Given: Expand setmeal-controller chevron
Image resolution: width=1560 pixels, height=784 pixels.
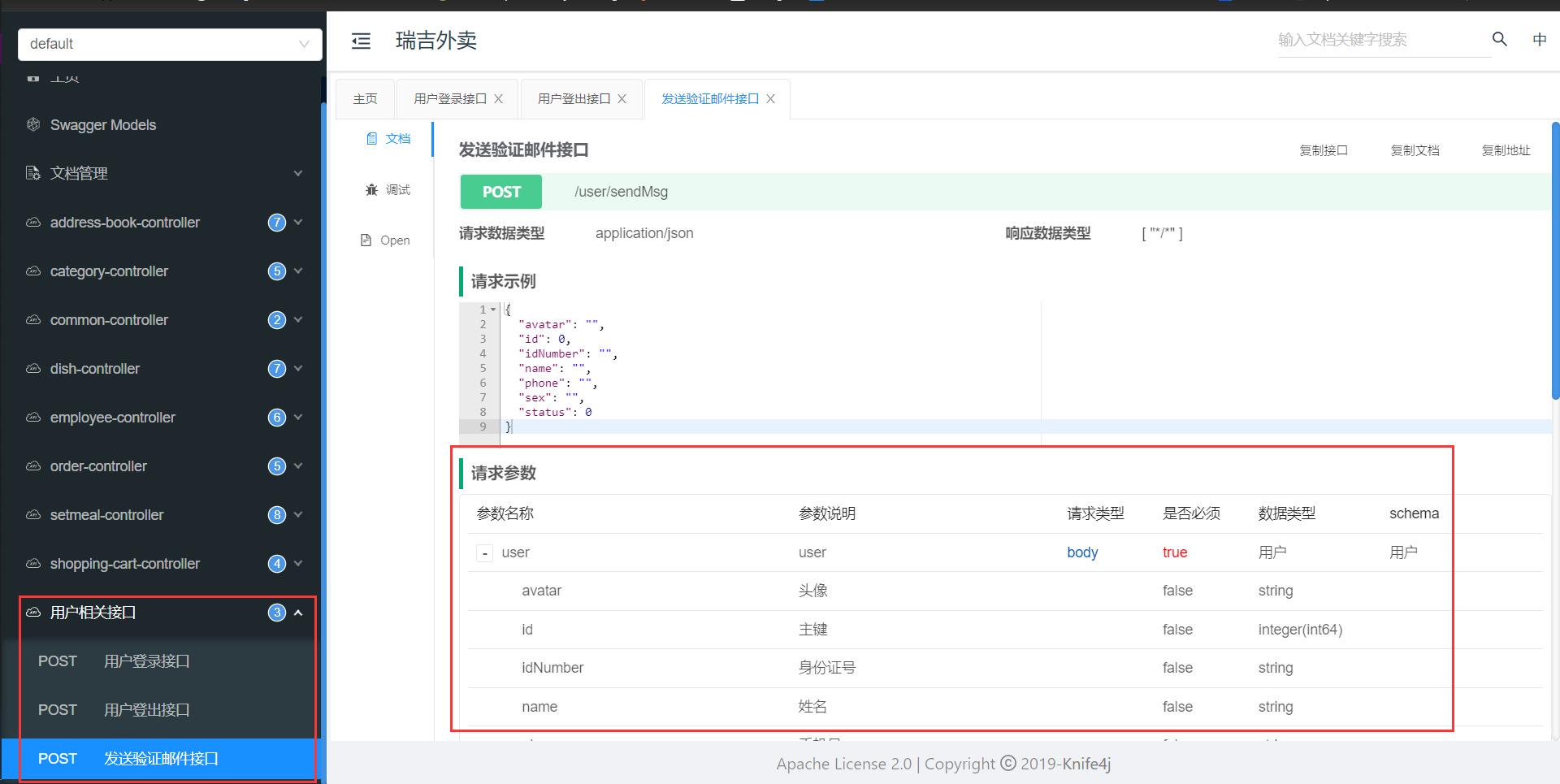Looking at the screenshot, I should point(298,514).
